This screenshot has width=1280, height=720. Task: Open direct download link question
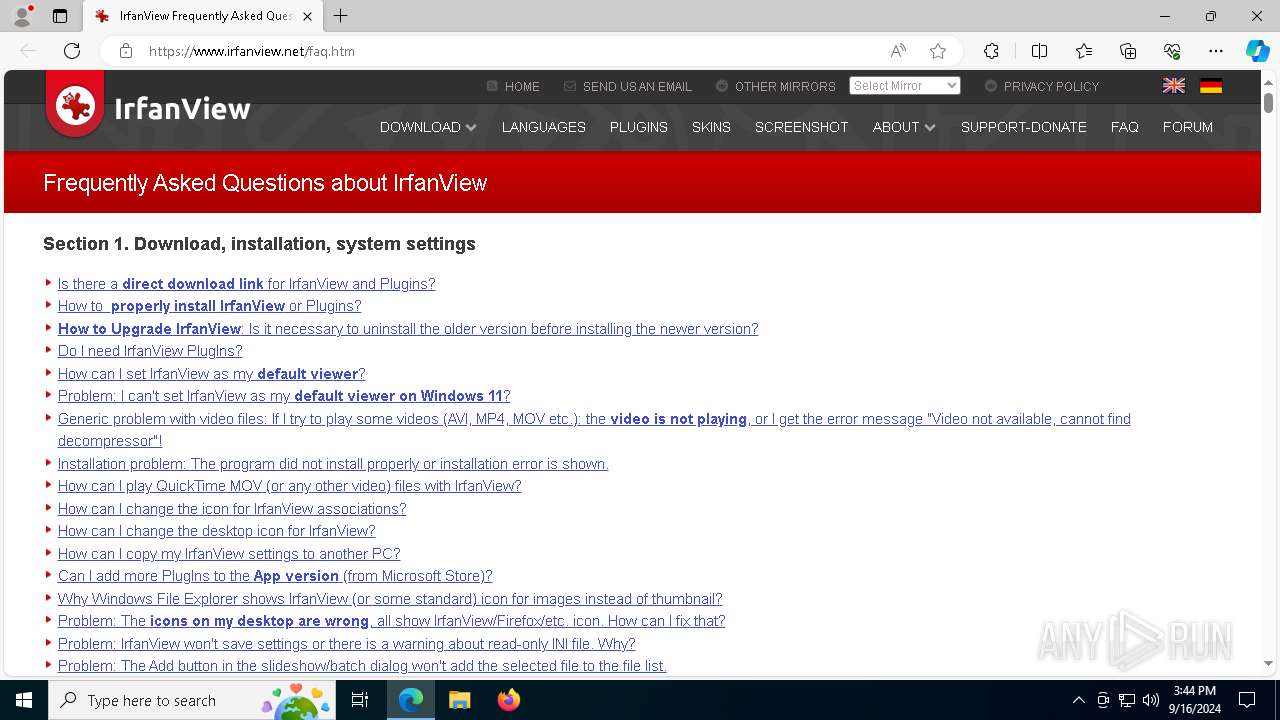click(x=246, y=284)
